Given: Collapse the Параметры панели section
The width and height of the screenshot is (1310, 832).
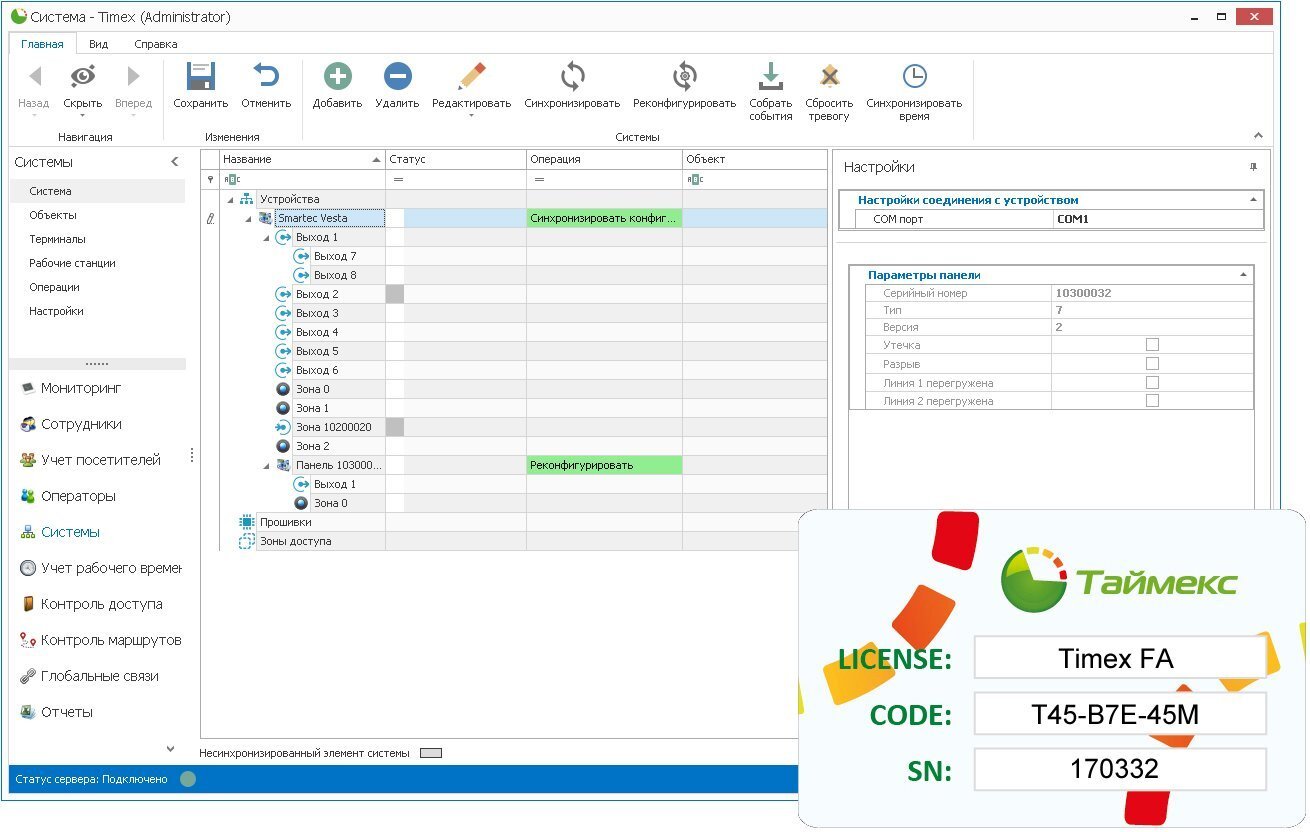Looking at the screenshot, I should click(1244, 274).
